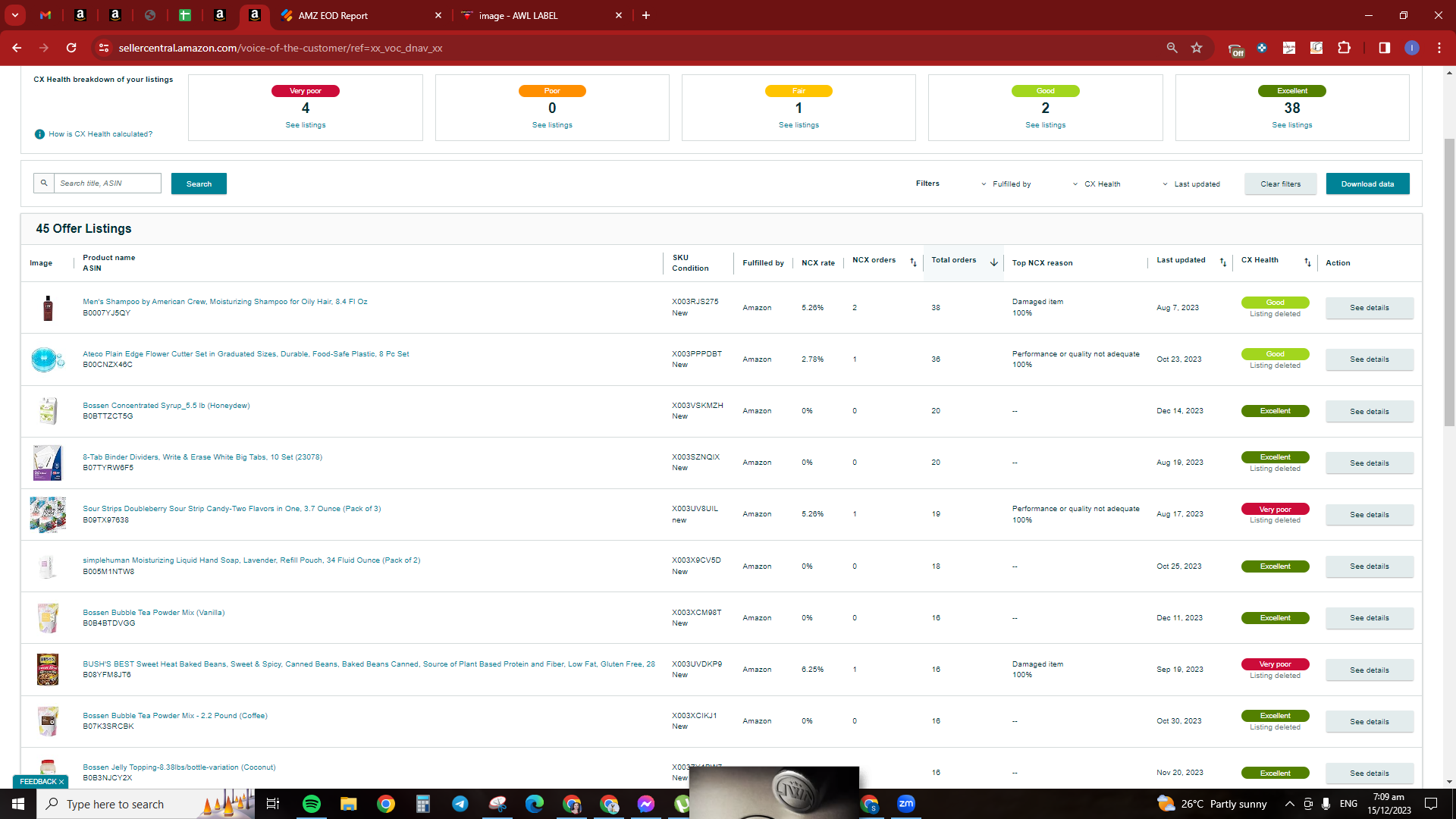Open Windows Start menu
This screenshot has width=1456, height=819.
pos(18,804)
